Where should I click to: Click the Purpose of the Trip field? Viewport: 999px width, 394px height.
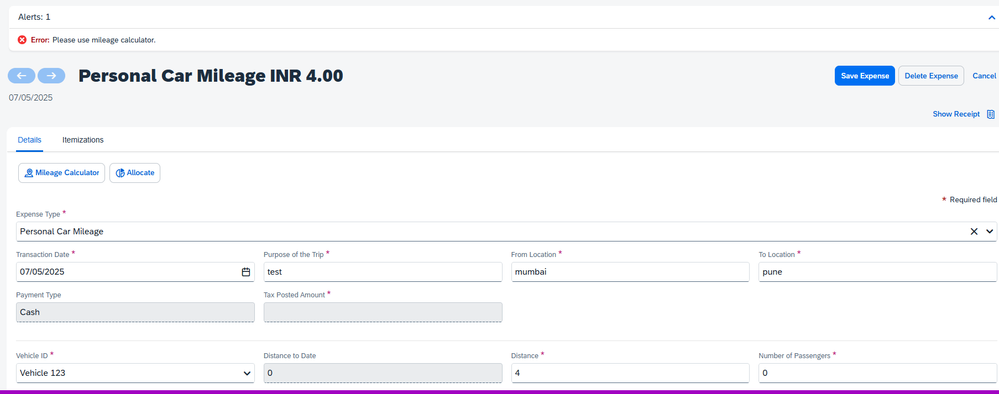383,272
